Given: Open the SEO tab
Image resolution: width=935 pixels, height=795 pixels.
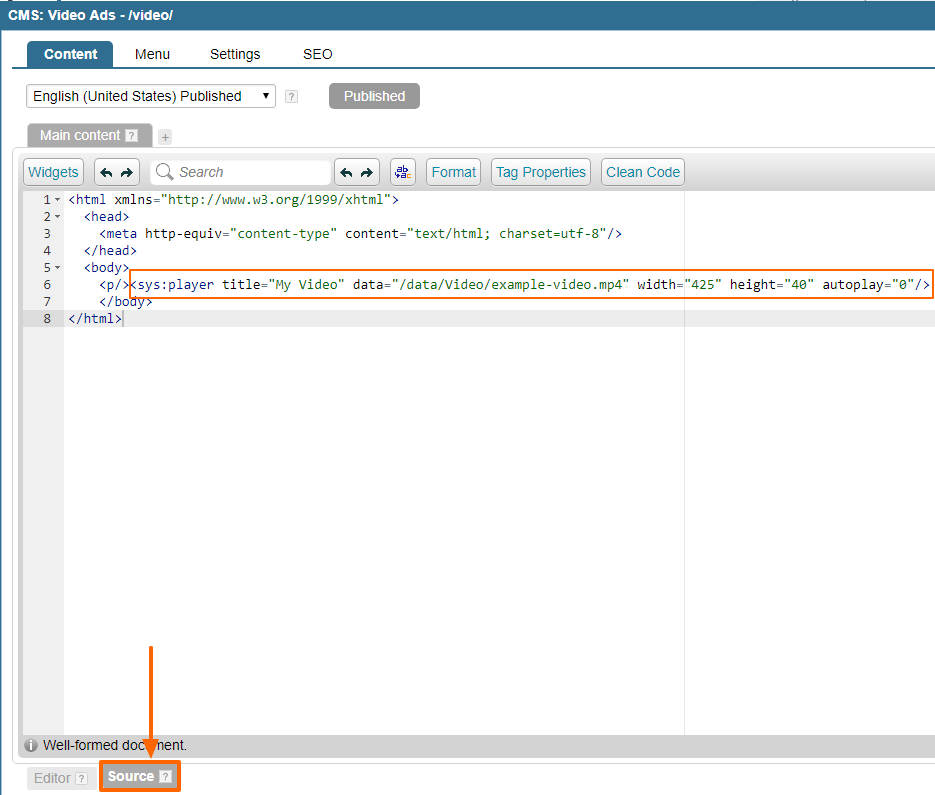Looking at the screenshot, I should click(x=317, y=54).
